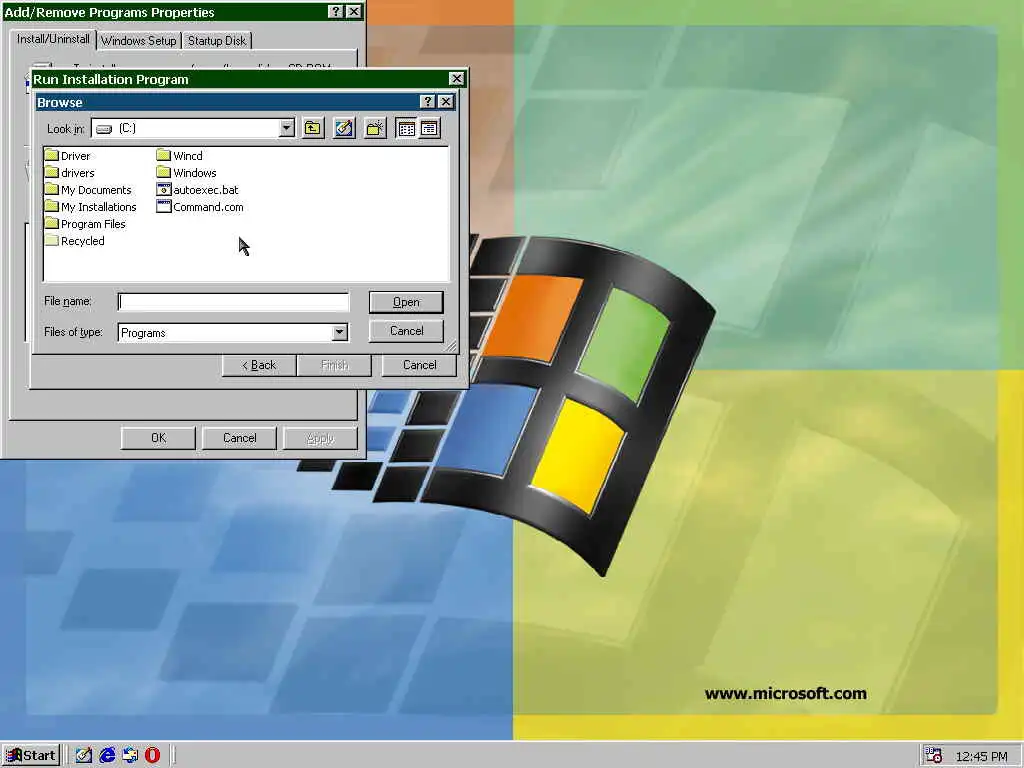Image resolution: width=1024 pixels, height=768 pixels.
Task: Go Back in Run Installation Program wizard
Action: click(259, 365)
